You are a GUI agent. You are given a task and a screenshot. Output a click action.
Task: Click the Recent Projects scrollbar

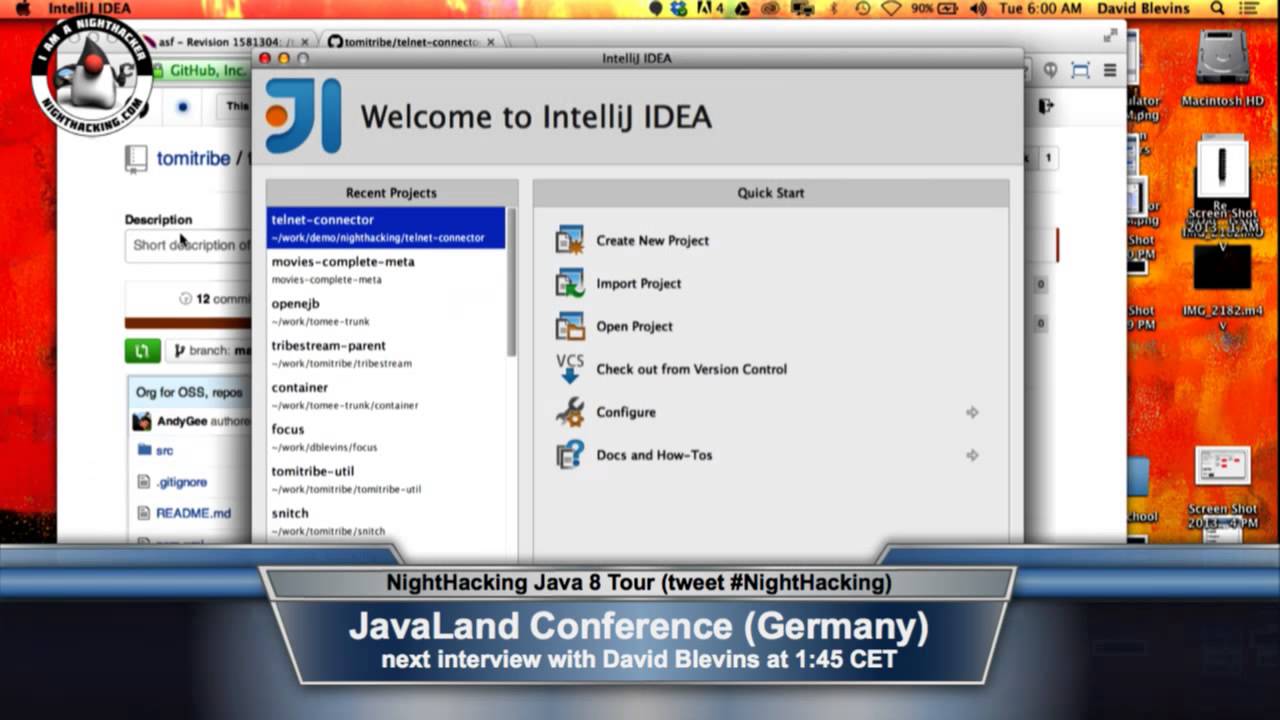coord(512,282)
